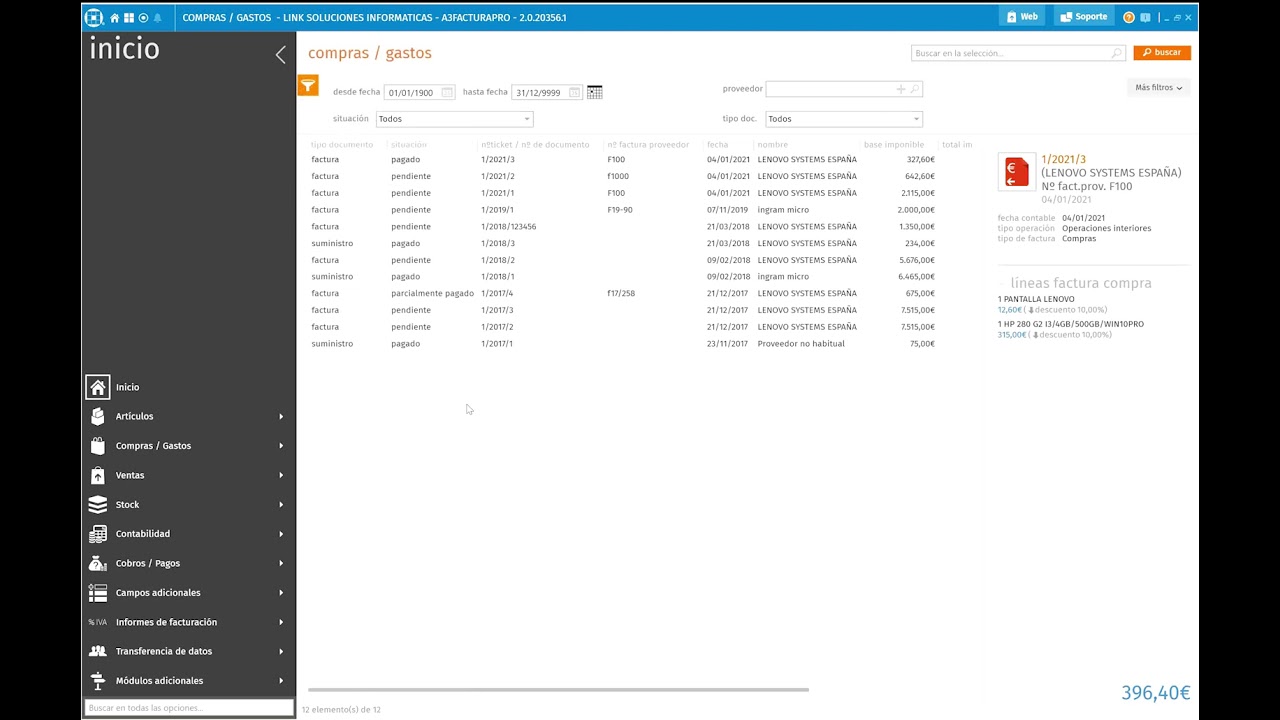The image size is (1280, 720).
Task: Expand the Campos adicionales submenu arrow
Action: click(x=281, y=593)
